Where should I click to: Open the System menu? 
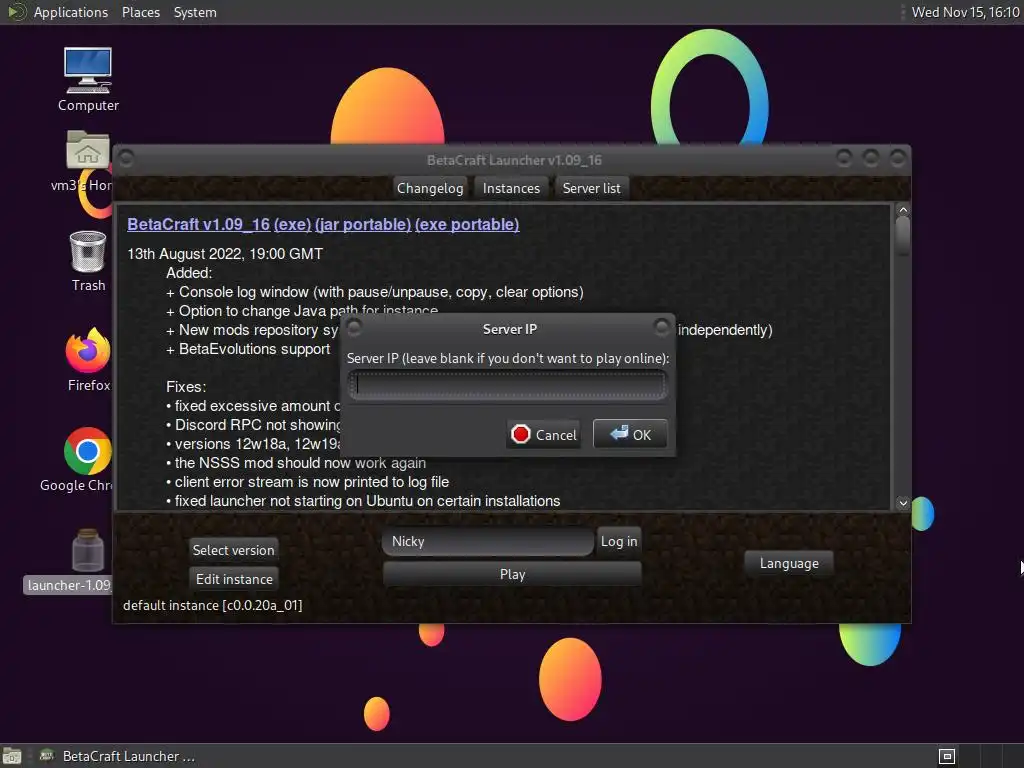[195, 12]
